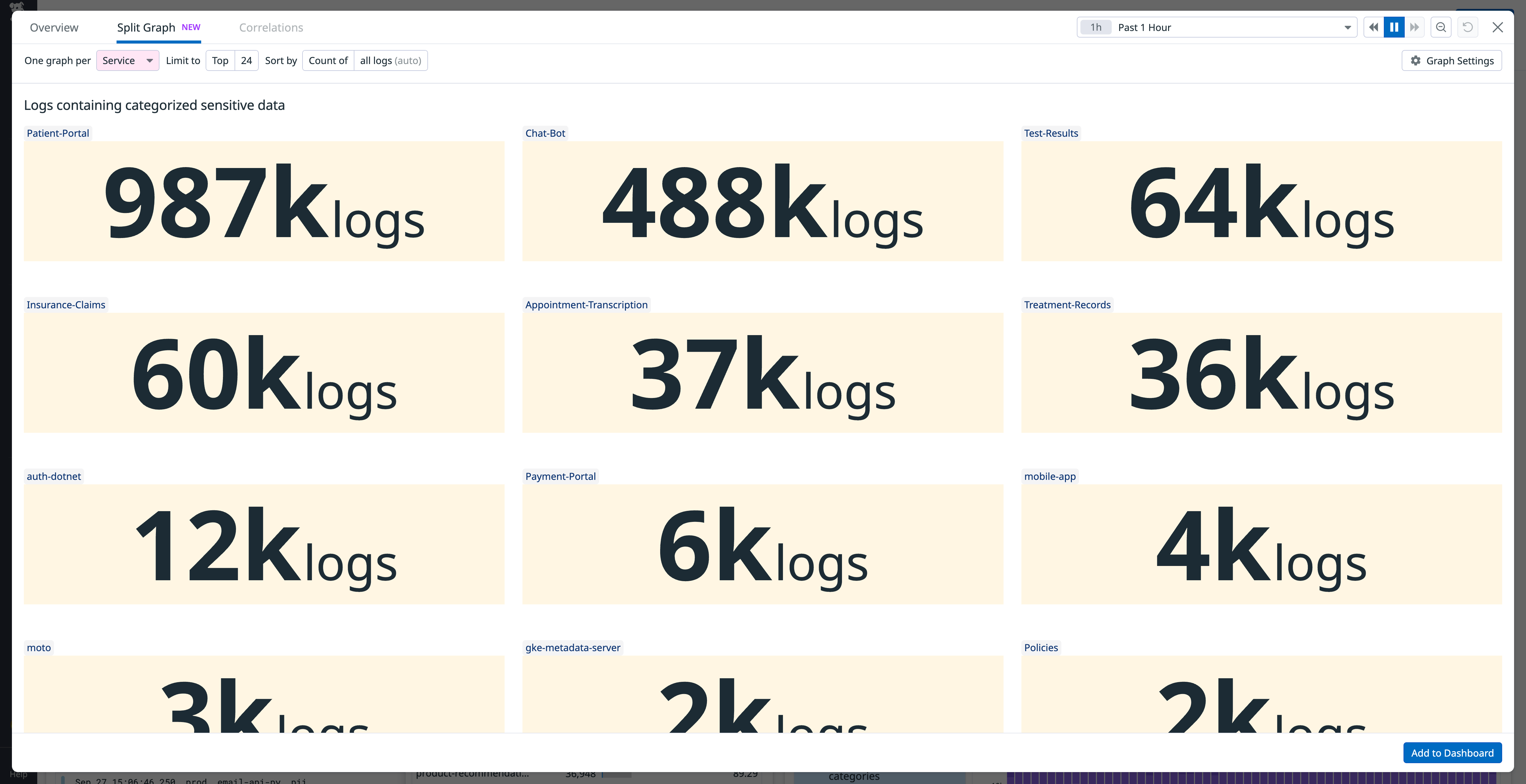Pause live data updates

1394,27
